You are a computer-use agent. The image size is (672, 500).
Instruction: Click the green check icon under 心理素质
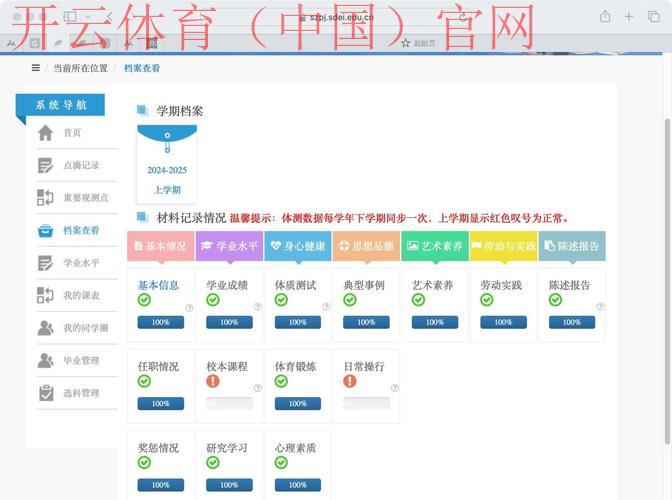coord(281,462)
